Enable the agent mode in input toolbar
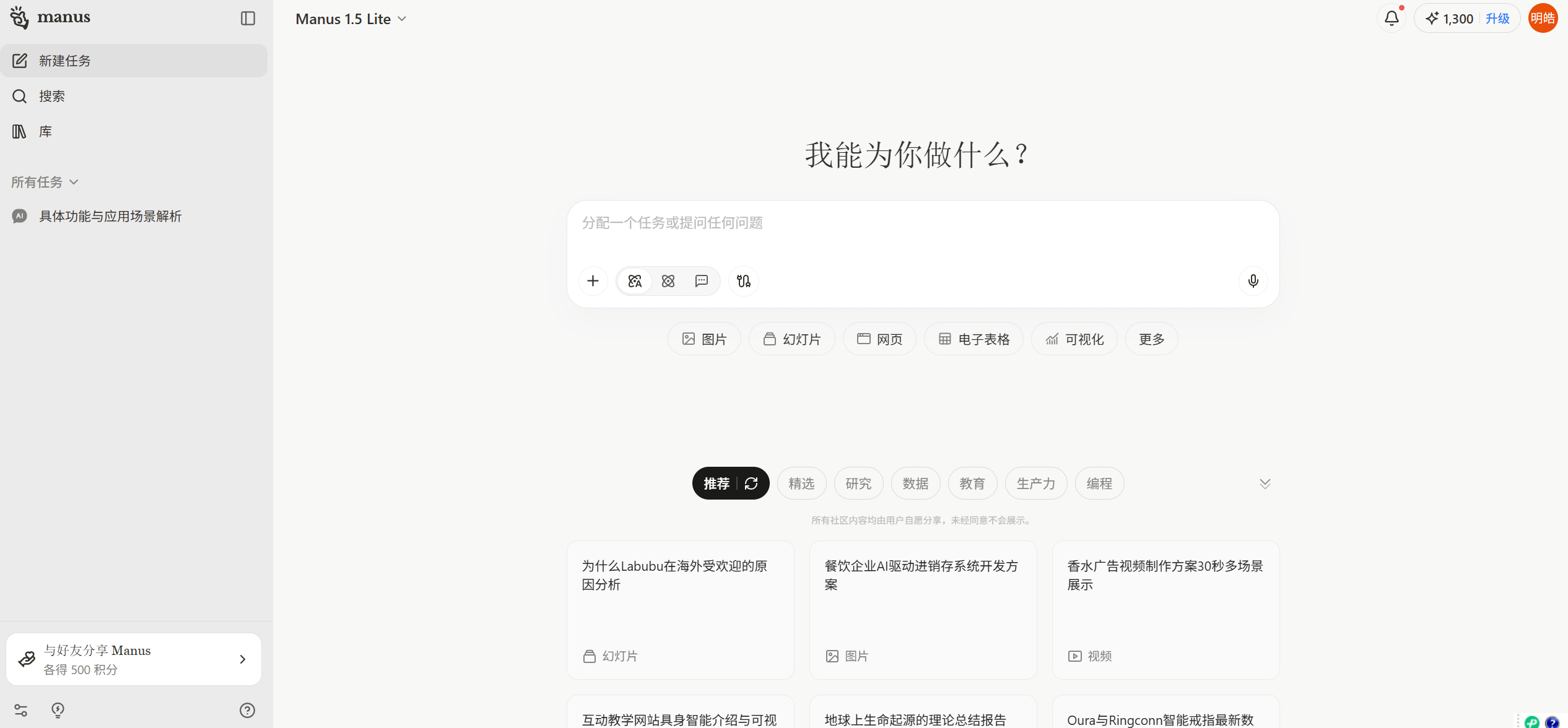Image resolution: width=1568 pixels, height=728 pixels. click(x=634, y=280)
